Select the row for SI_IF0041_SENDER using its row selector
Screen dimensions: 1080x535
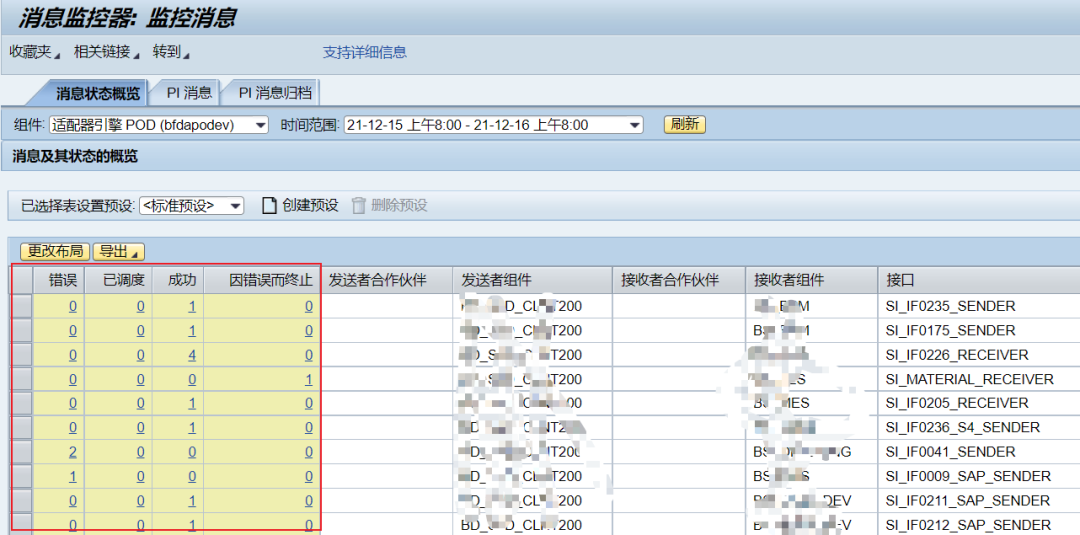[x=22, y=452]
